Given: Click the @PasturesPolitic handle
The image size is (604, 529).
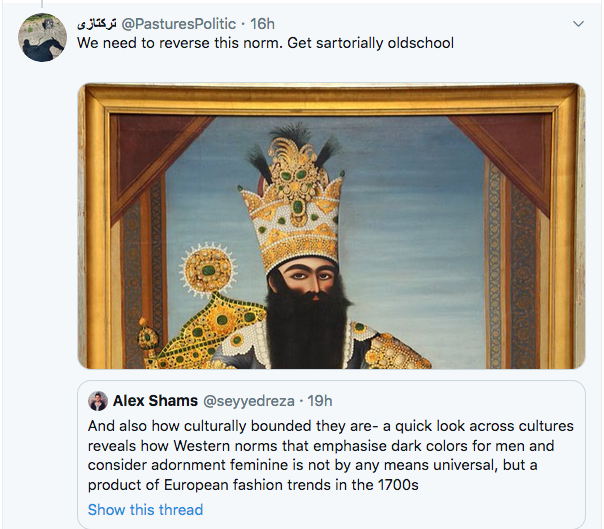Looking at the screenshot, I should pyautogui.click(x=178, y=22).
